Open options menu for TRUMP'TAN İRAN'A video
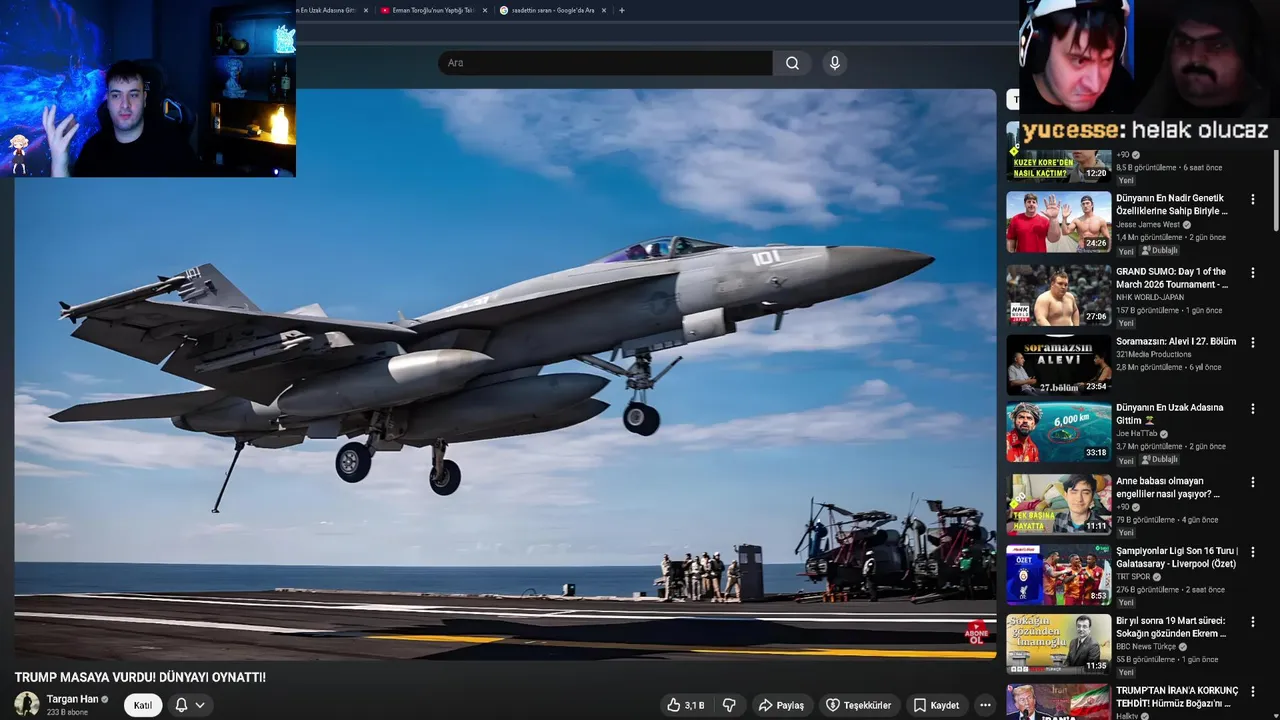Image resolution: width=1280 pixels, height=720 pixels. click(x=1252, y=692)
